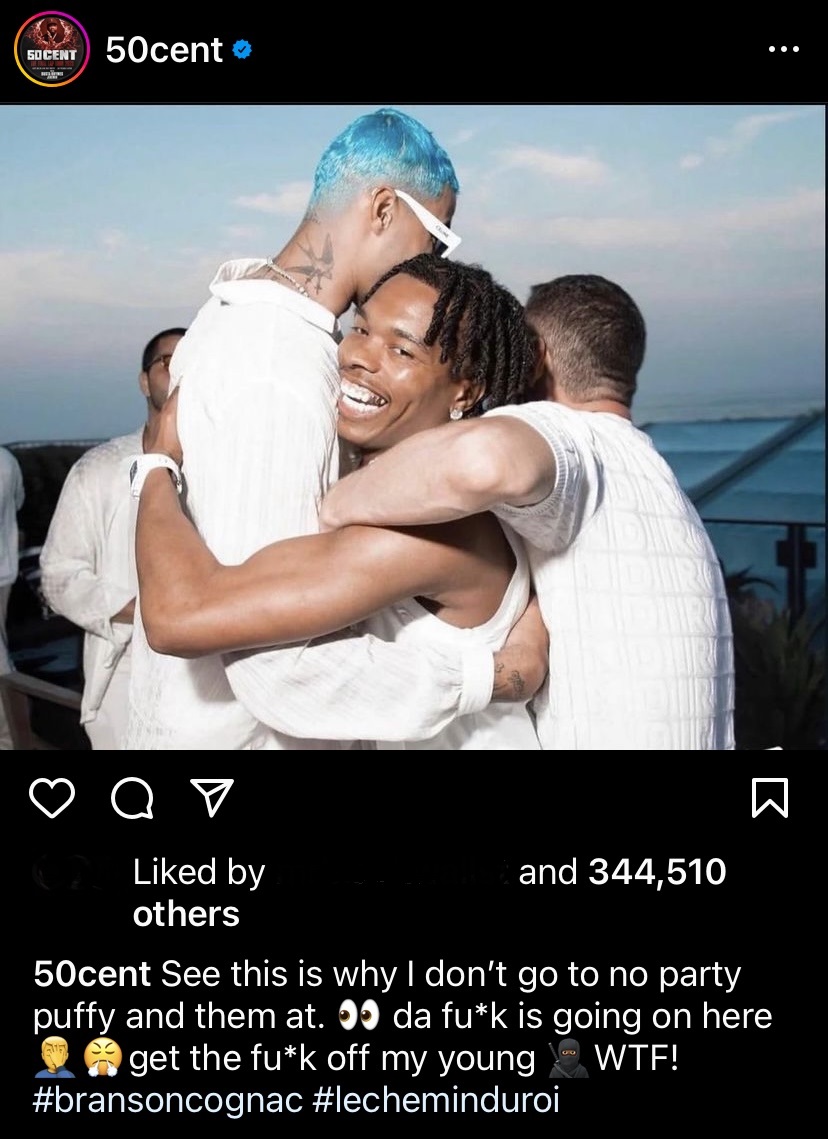This screenshot has height=1139, width=828.
Task: Open the #bransoncognac hashtag
Action: point(168,1100)
